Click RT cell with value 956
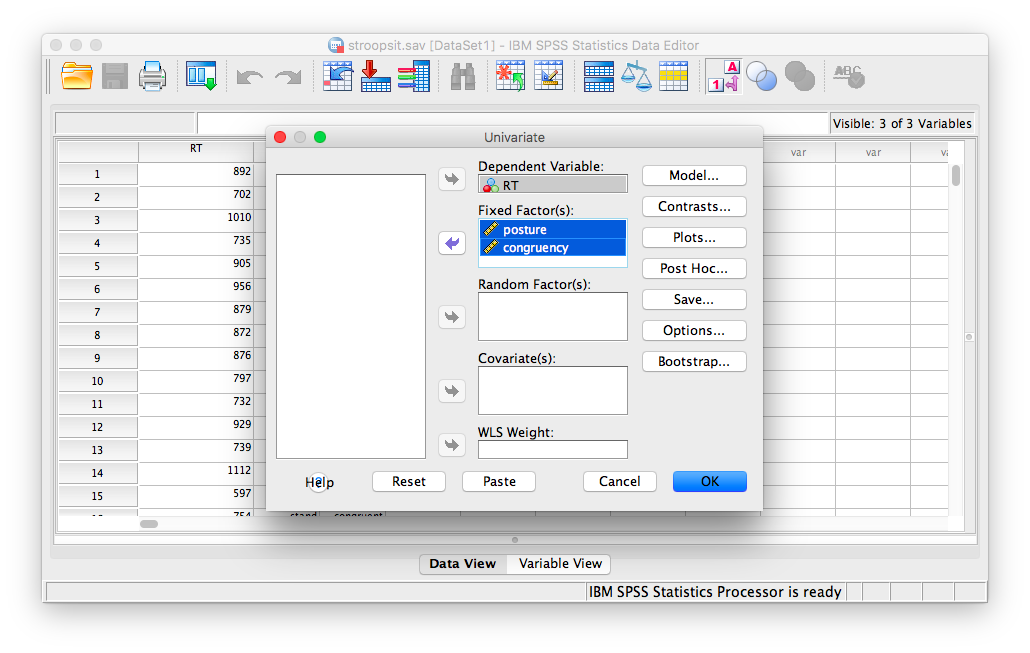 (196, 287)
